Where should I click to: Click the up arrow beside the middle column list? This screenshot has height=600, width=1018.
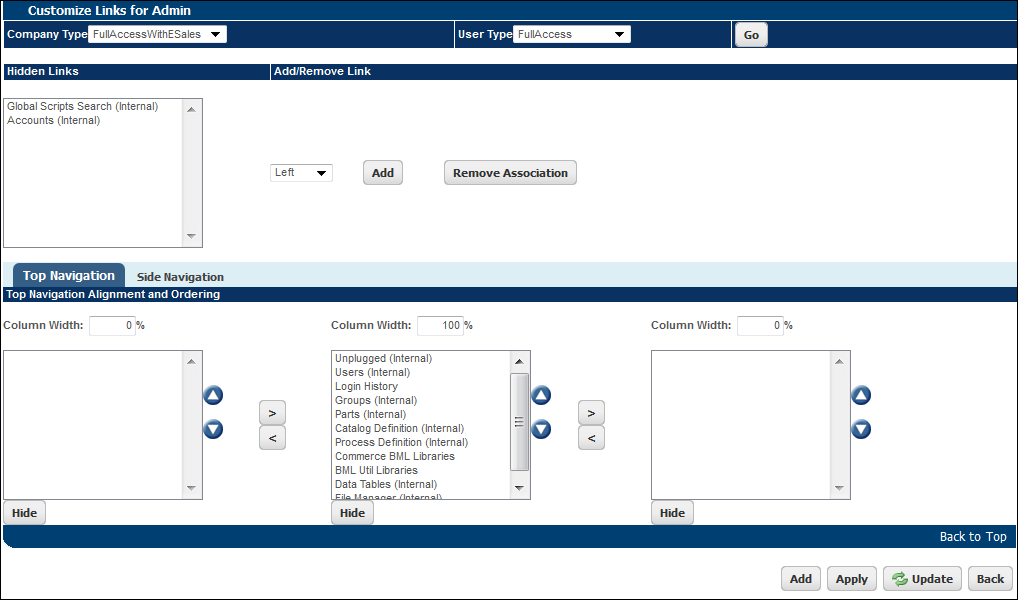(541, 395)
